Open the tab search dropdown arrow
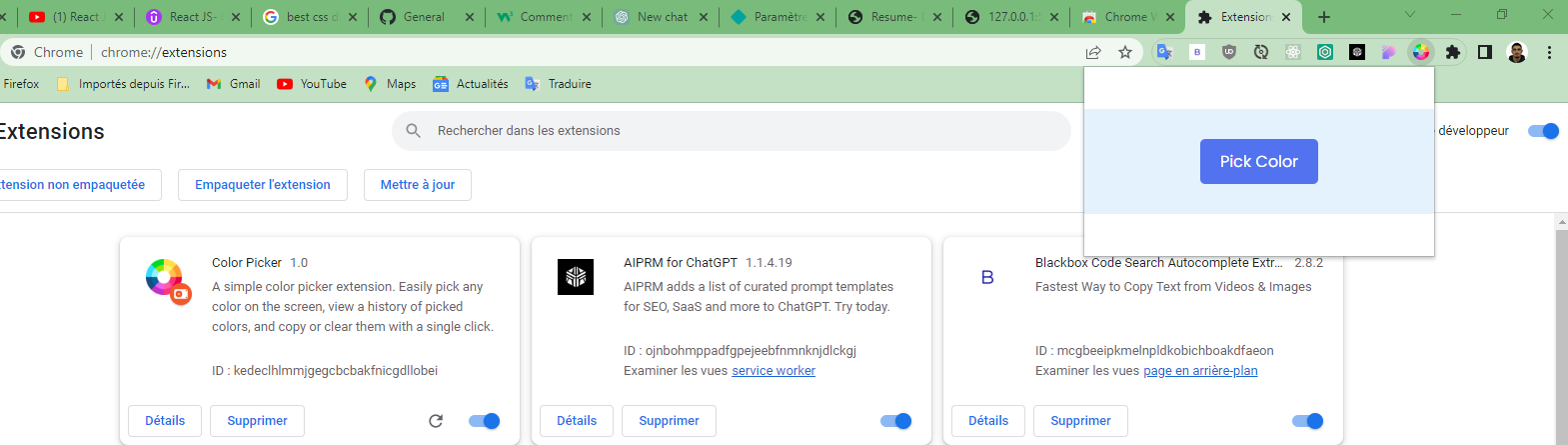Screen dimensions: 1568x445 [x=1410, y=15]
